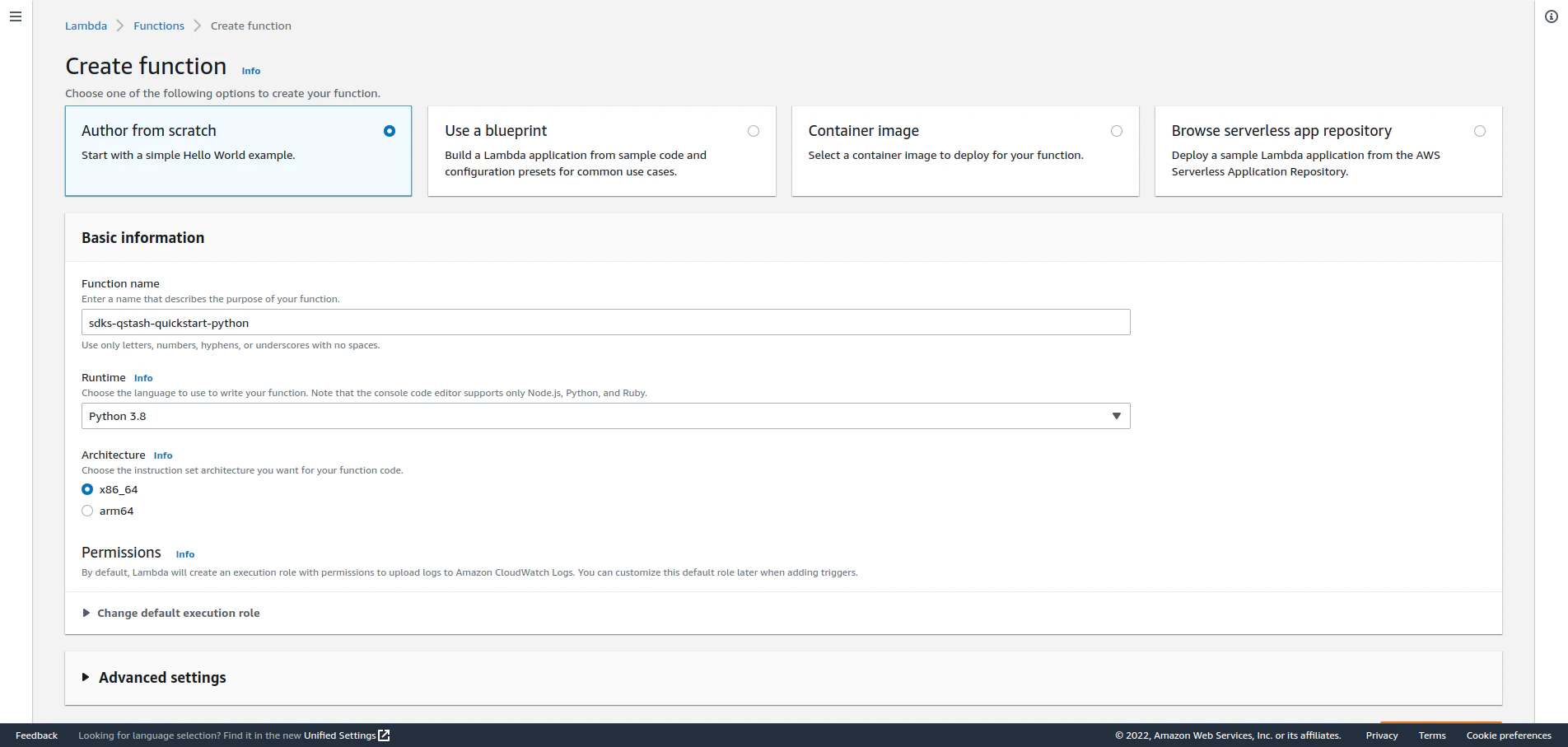The width and height of the screenshot is (1568, 747).
Task: Click Browse serverless app repository card title
Action: 1281,130
